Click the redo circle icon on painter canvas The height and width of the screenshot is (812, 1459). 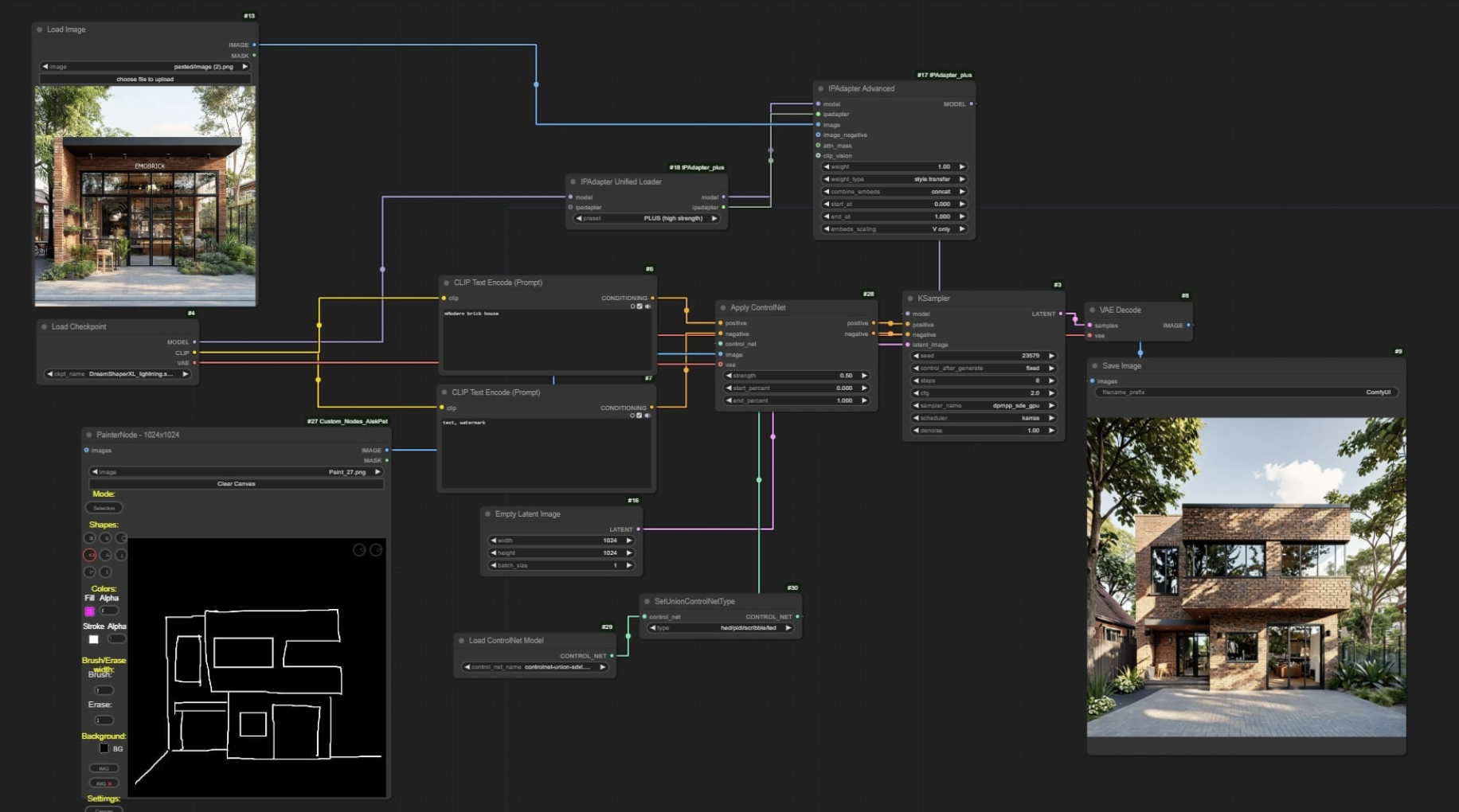(376, 550)
